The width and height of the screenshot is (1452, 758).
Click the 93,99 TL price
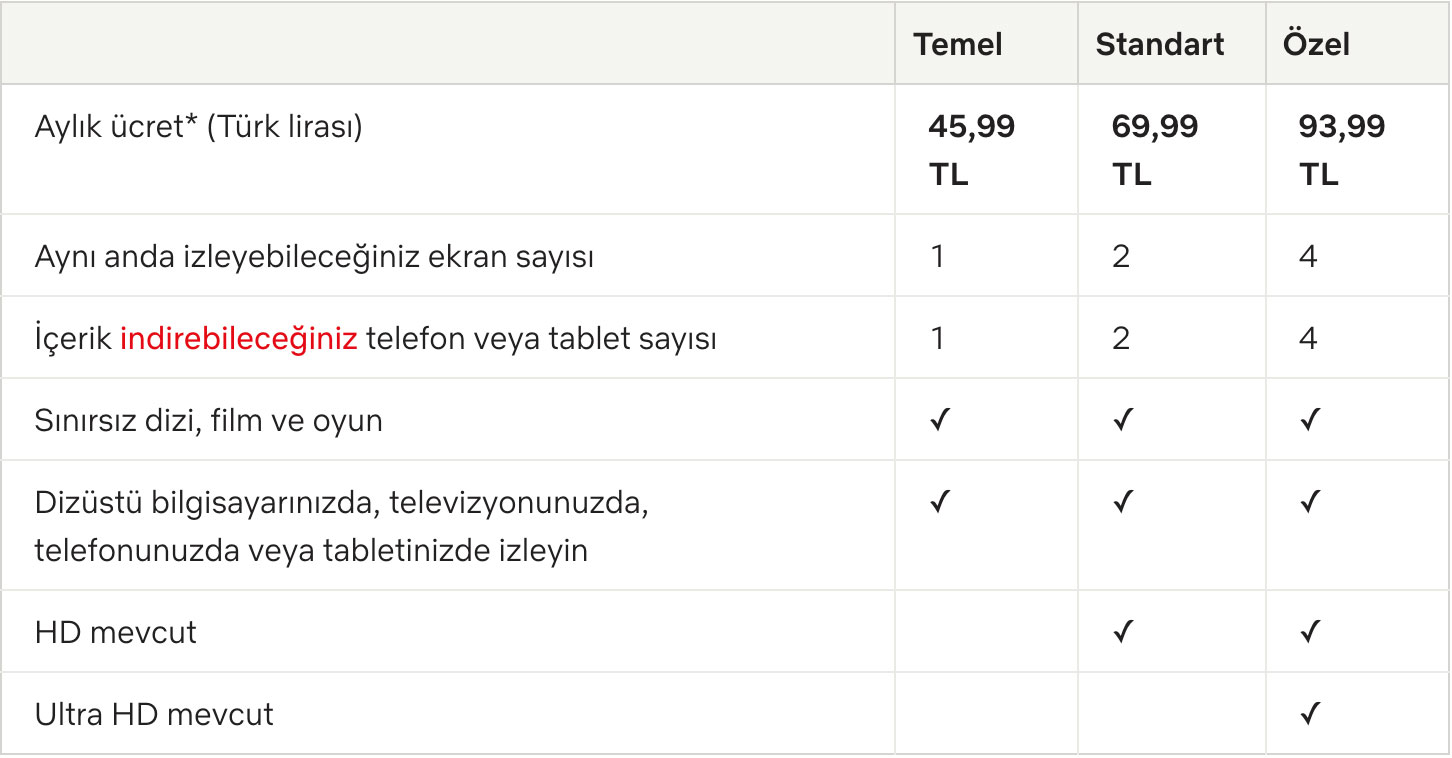(x=1341, y=150)
